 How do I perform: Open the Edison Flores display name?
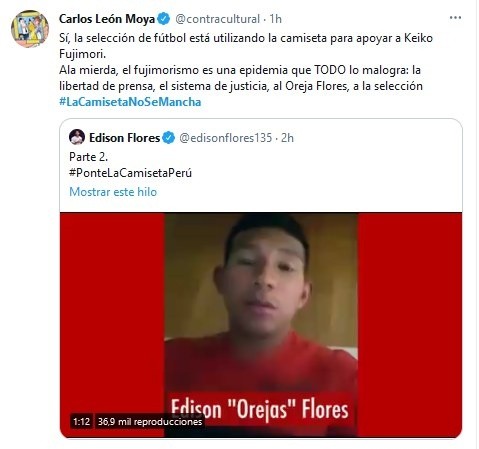125,138
